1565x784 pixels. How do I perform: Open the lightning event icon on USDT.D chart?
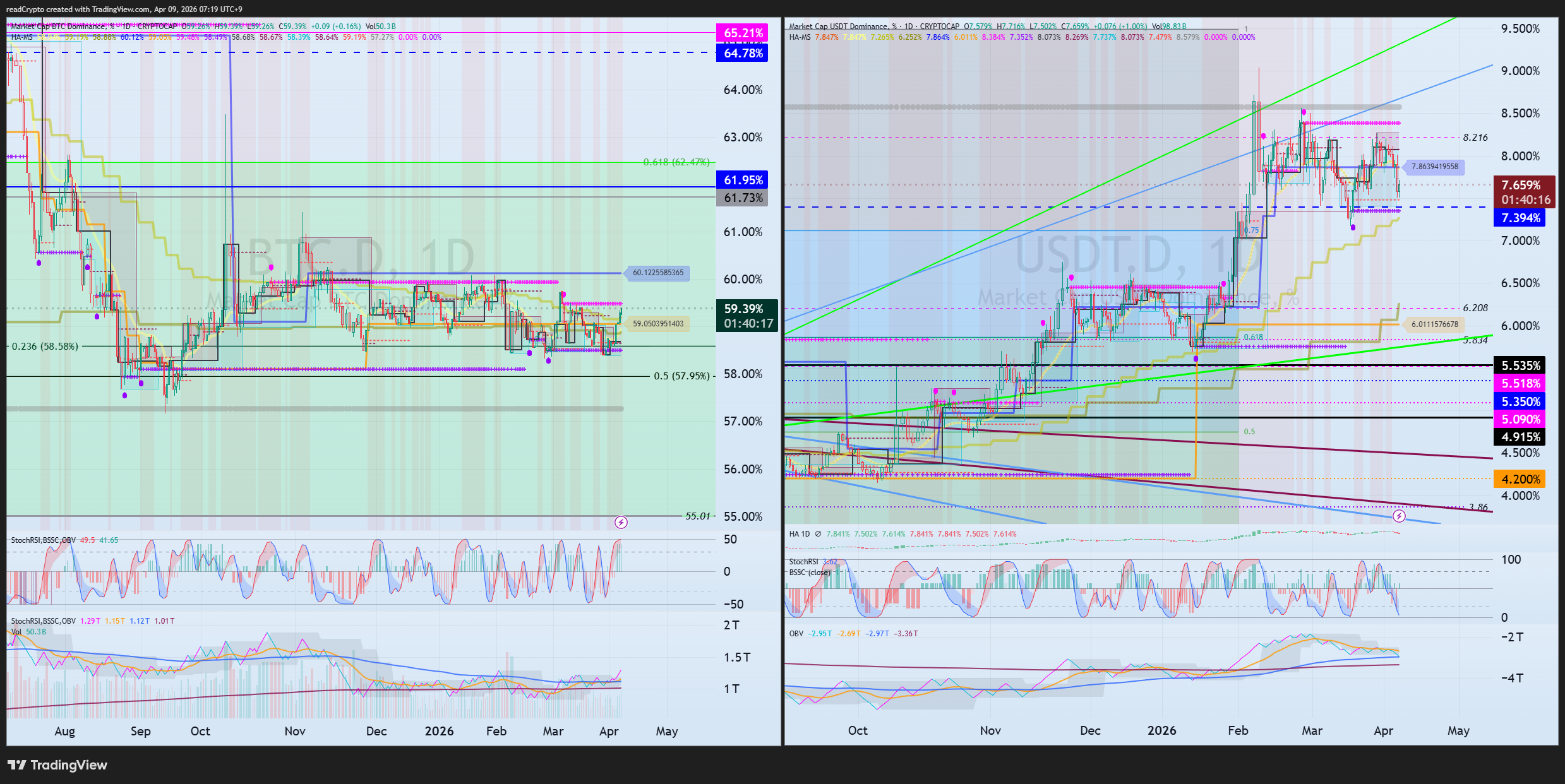(x=1399, y=516)
